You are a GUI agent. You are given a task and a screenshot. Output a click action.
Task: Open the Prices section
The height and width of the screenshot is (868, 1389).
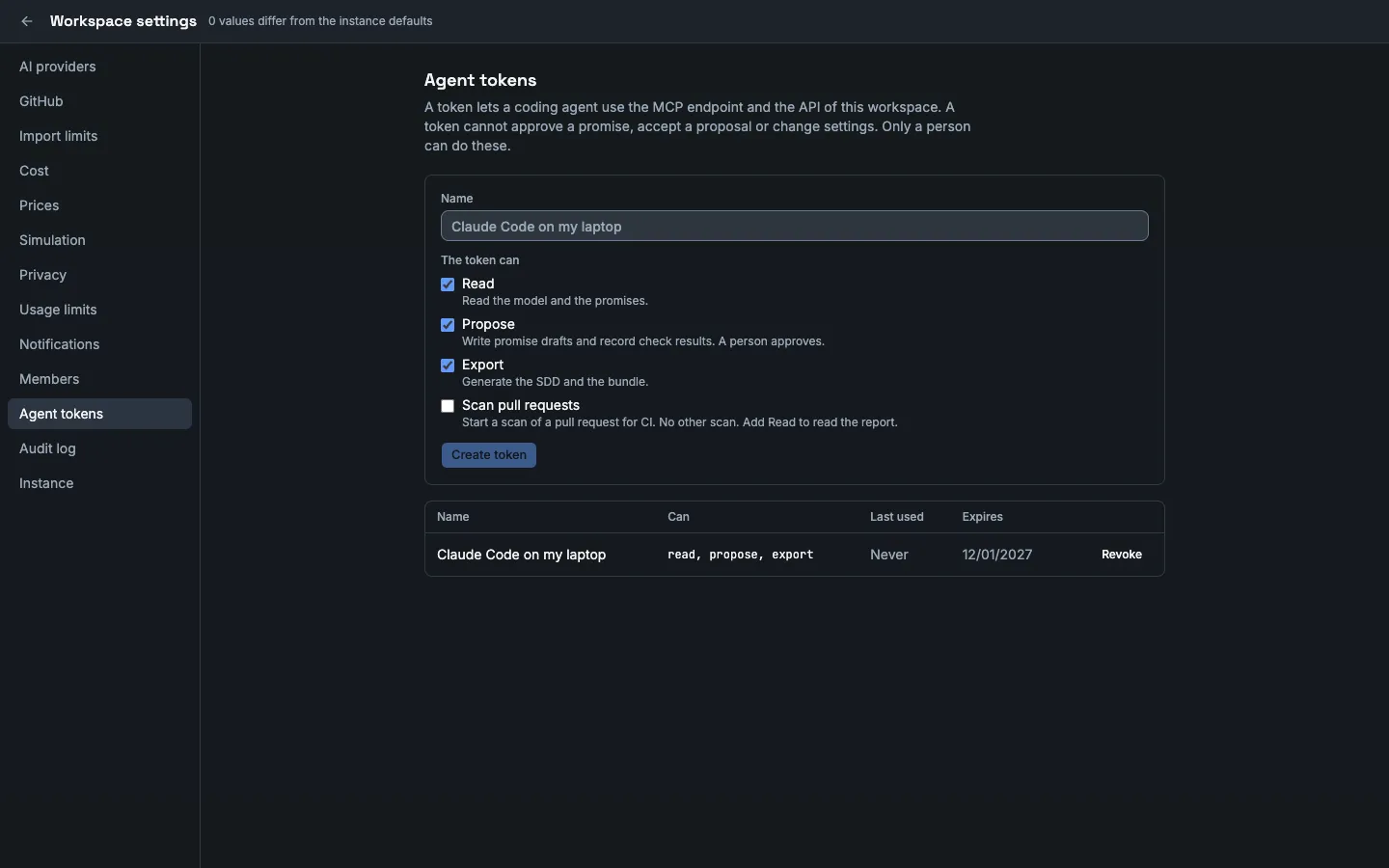pyautogui.click(x=99, y=205)
